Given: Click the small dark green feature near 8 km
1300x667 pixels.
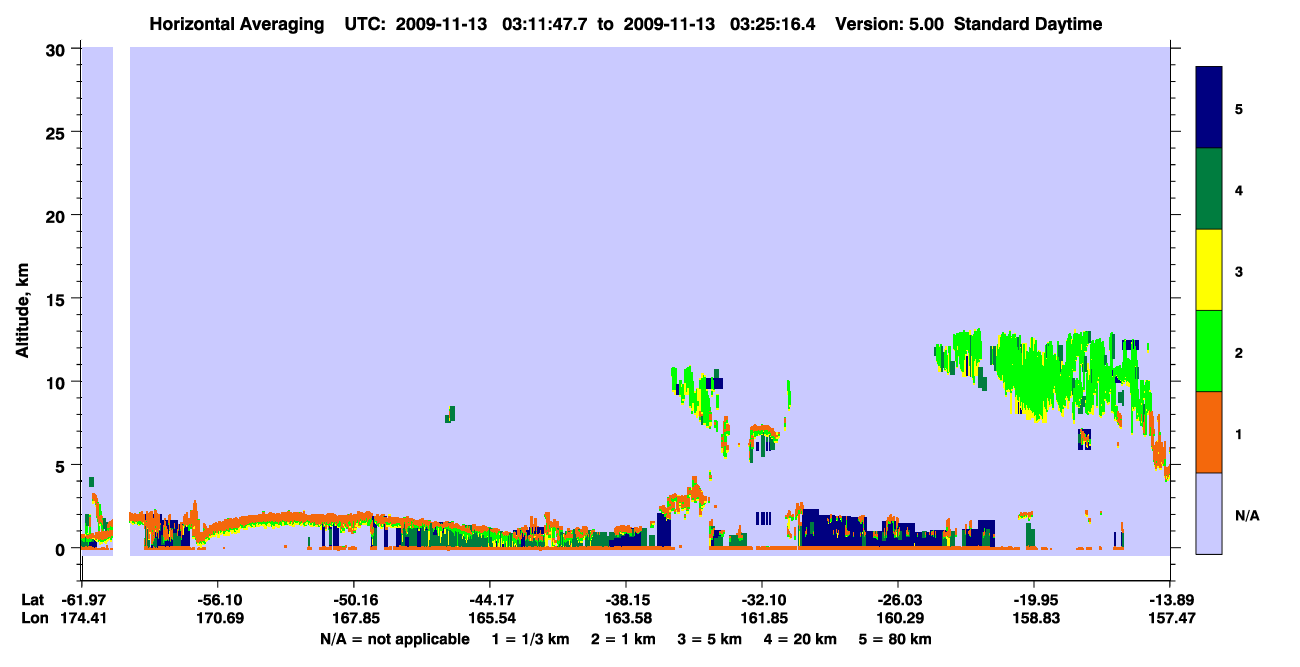Looking at the screenshot, I should coord(451,414).
